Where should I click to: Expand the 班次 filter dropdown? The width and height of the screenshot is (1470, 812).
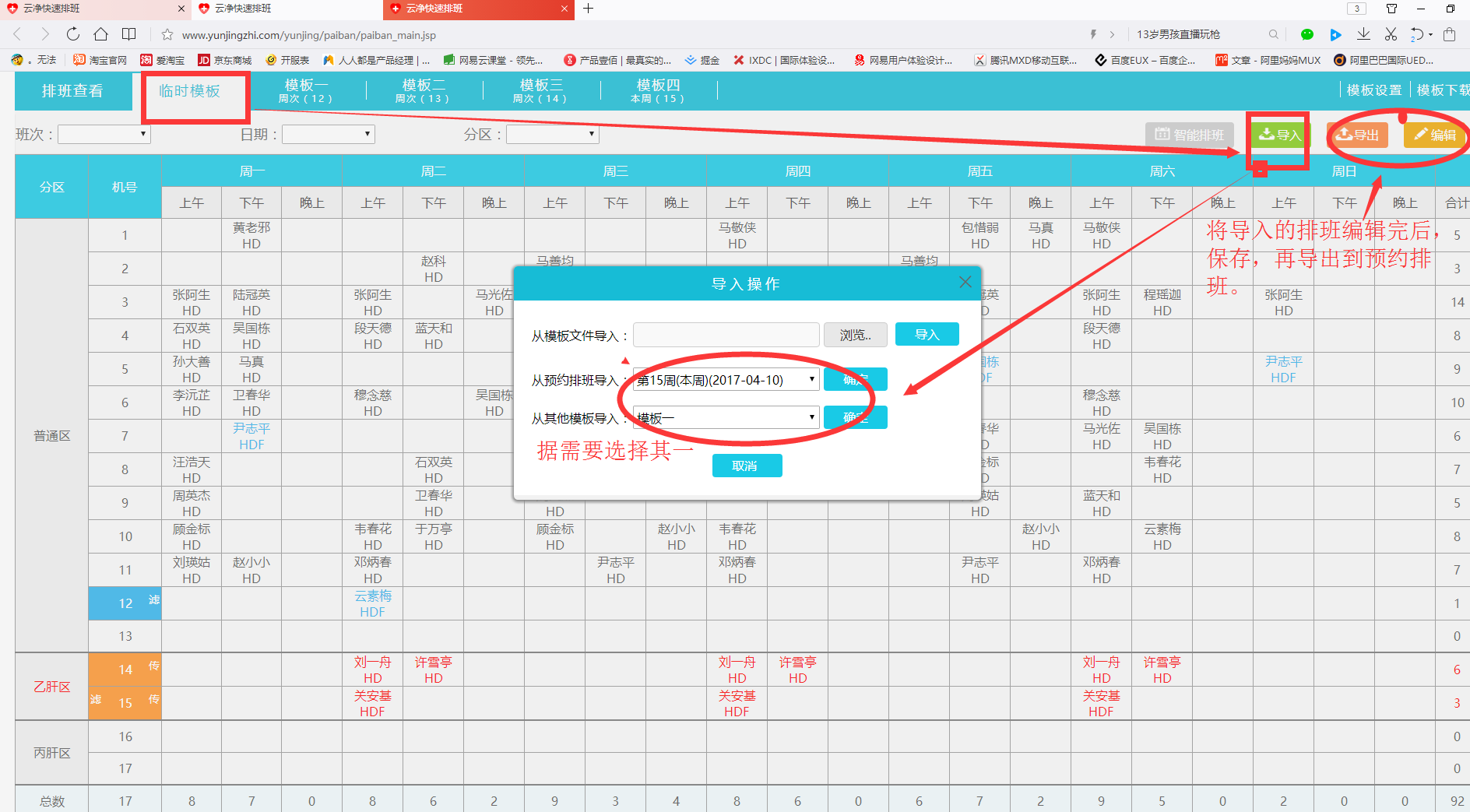[x=104, y=134]
